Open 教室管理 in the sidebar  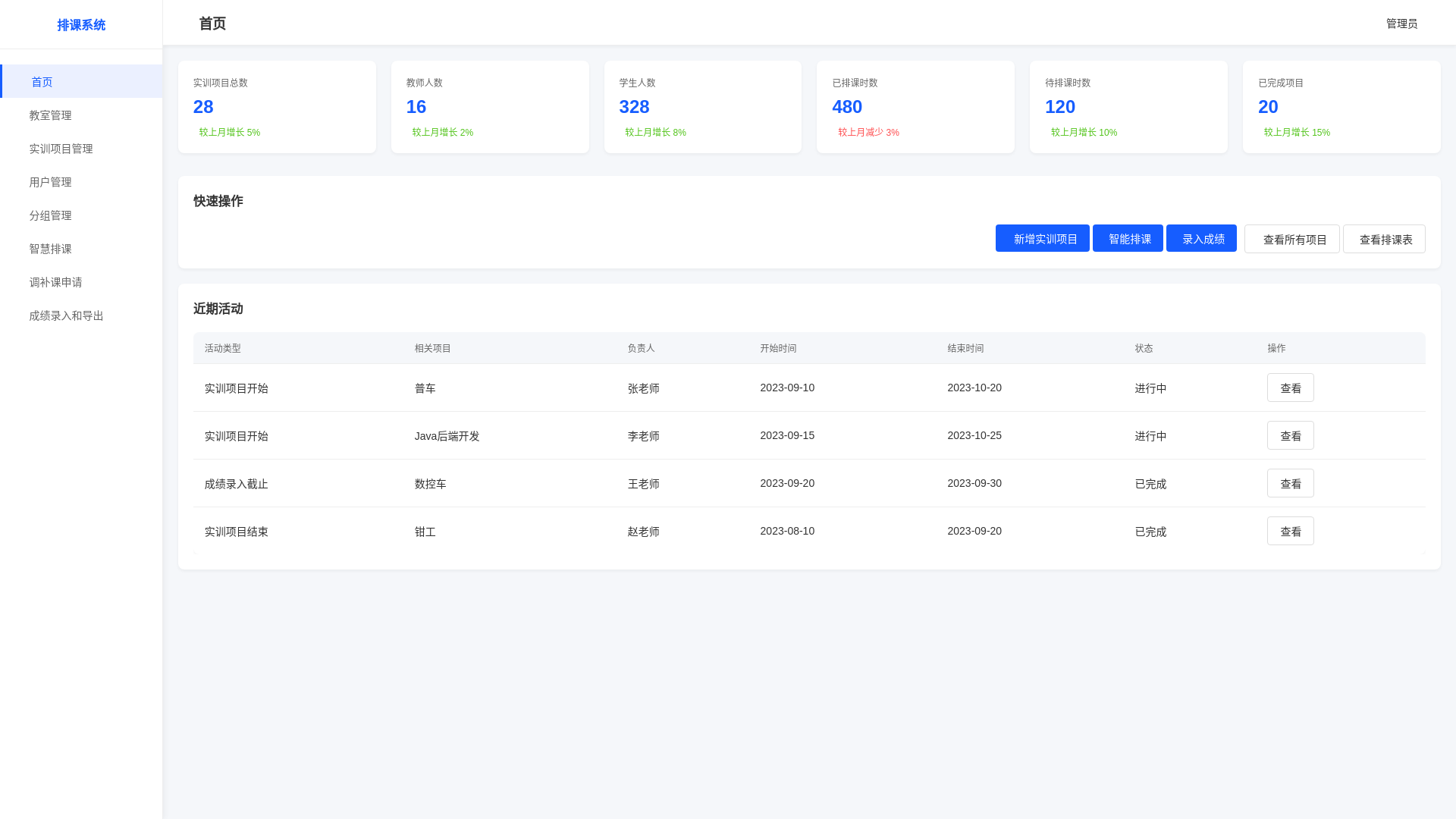tap(50, 115)
